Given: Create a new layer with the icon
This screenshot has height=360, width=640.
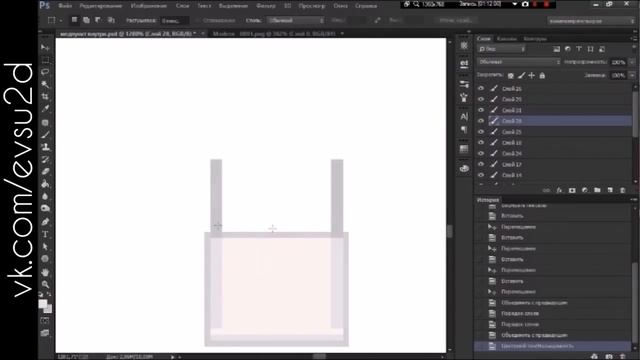Looking at the screenshot, I should point(610,190).
